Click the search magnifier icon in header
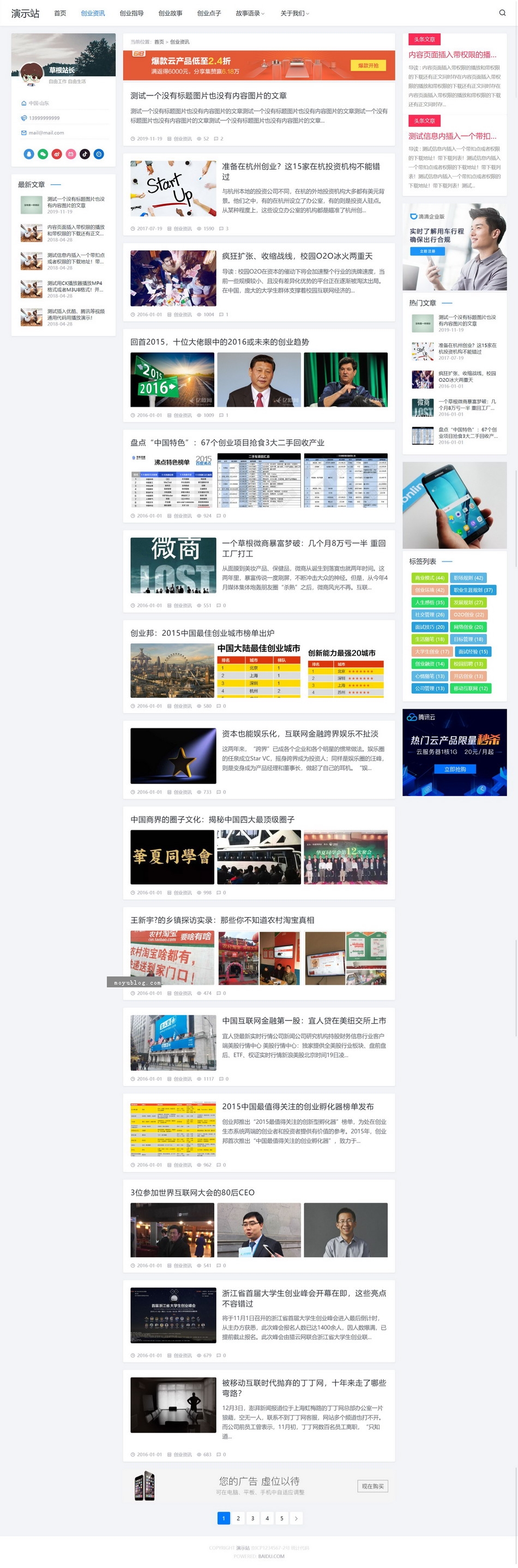Image resolution: width=518 pixels, height=1568 pixels. click(502, 13)
